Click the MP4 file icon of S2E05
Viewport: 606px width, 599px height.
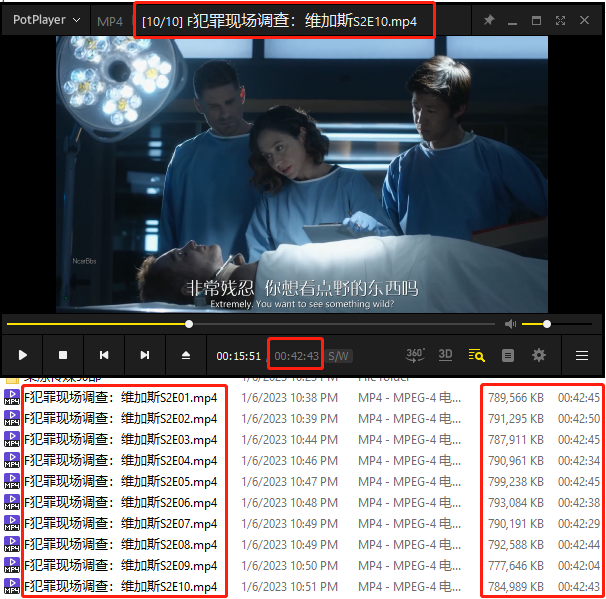[12, 481]
